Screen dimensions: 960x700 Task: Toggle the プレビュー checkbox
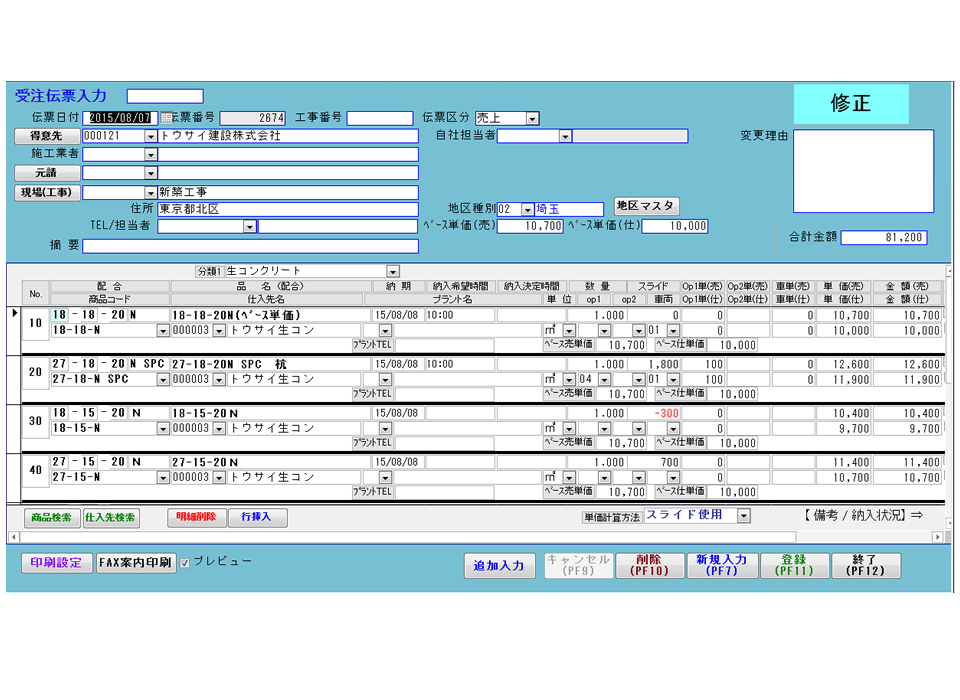(x=184, y=563)
